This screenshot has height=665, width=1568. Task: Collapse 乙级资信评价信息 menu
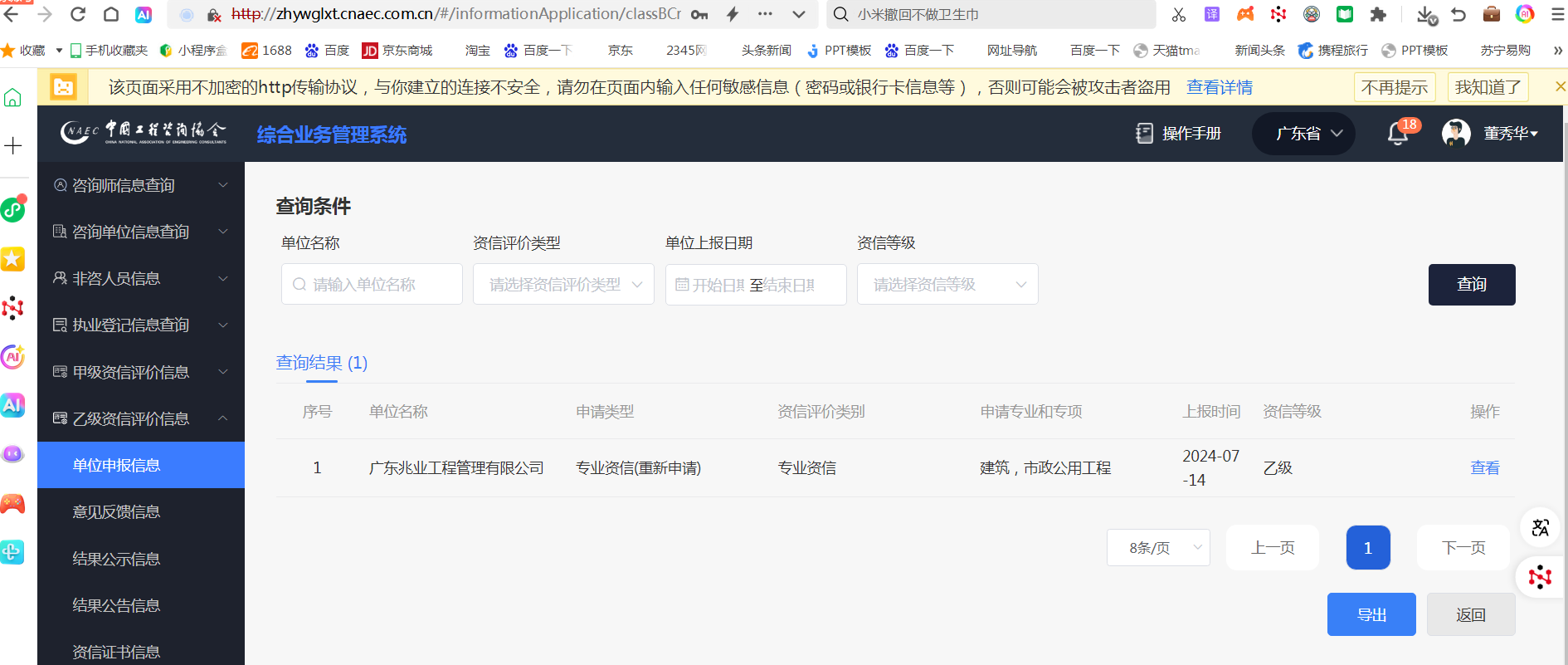[x=141, y=418]
